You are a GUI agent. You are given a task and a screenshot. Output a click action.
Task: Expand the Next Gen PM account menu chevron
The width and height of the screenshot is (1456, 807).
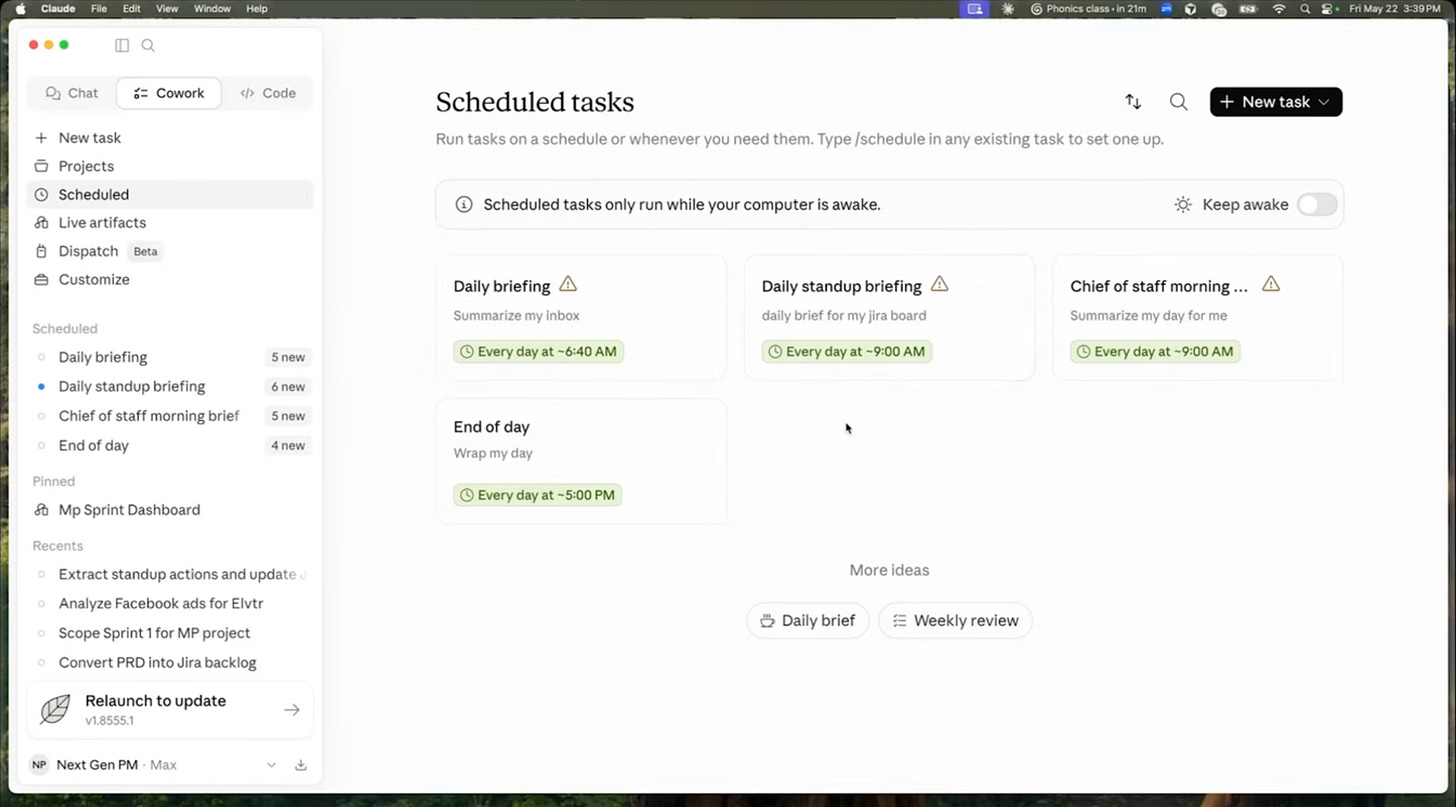[271, 765]
